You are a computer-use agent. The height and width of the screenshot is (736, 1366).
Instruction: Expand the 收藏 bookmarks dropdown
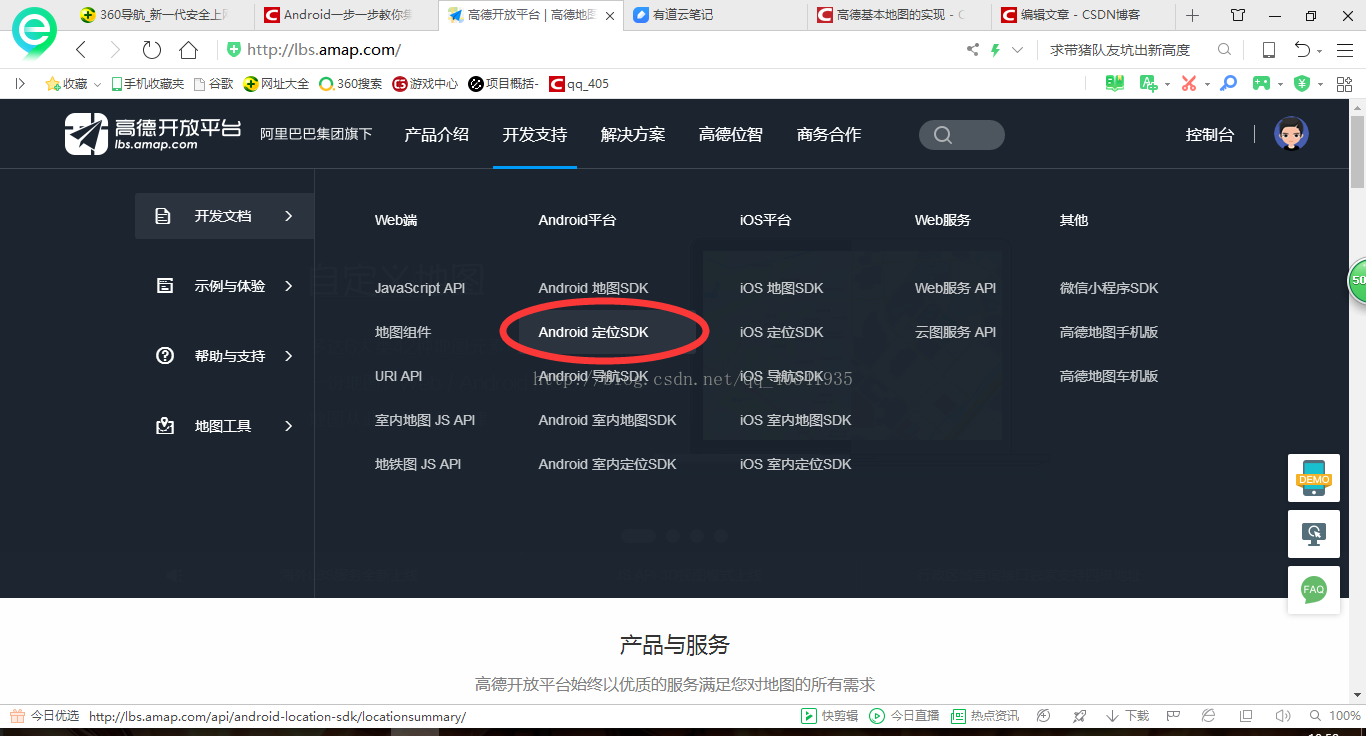(x=97, y=85)
